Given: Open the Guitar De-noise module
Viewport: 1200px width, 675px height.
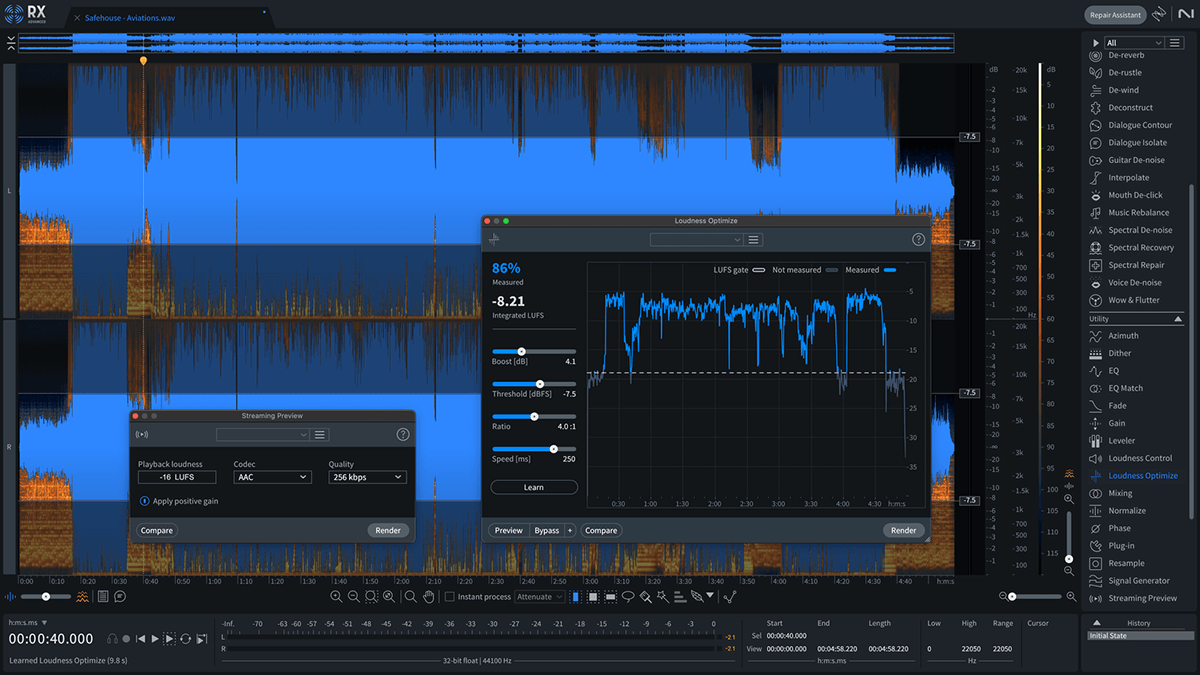Looking at the screenshot, I should [1136, 160].
